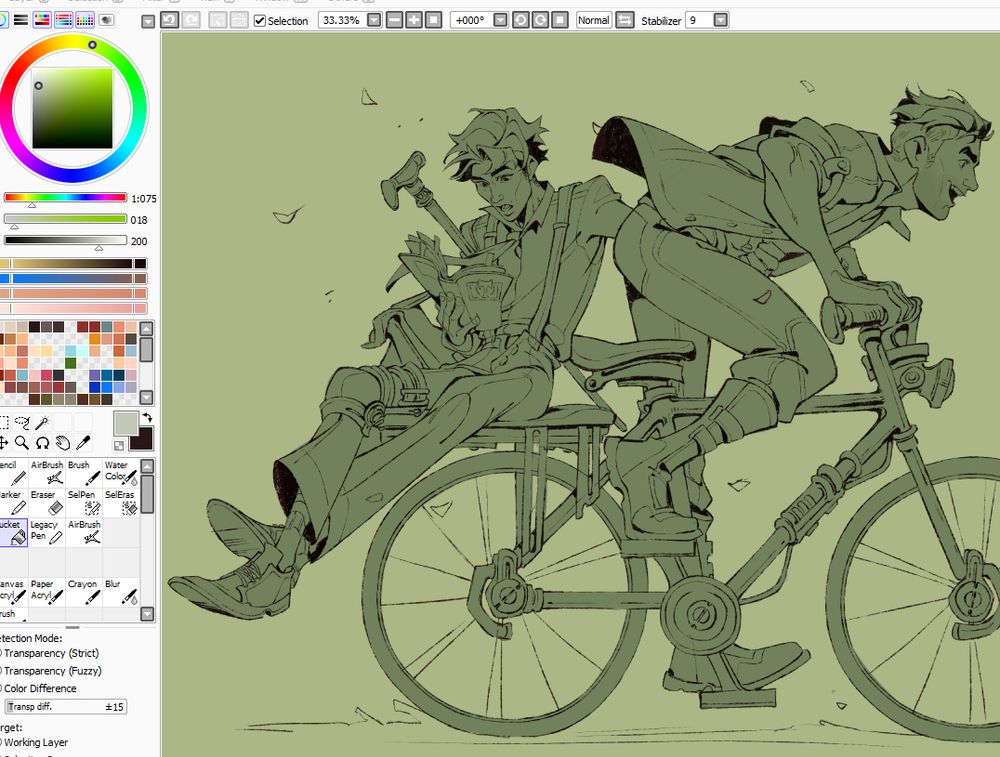Open the Stabilizer level dropdown
The height and width of the screenshot is (757, 1000).
721,20
